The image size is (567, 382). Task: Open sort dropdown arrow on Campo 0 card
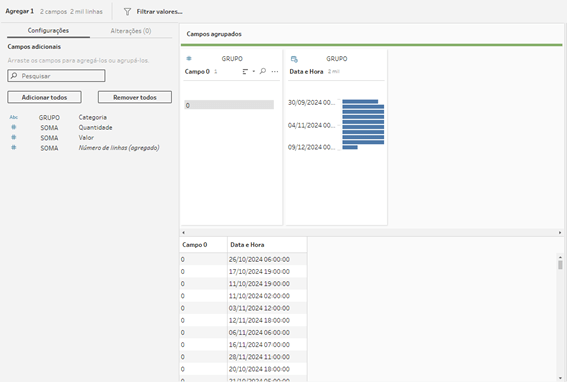pos(253,72)
